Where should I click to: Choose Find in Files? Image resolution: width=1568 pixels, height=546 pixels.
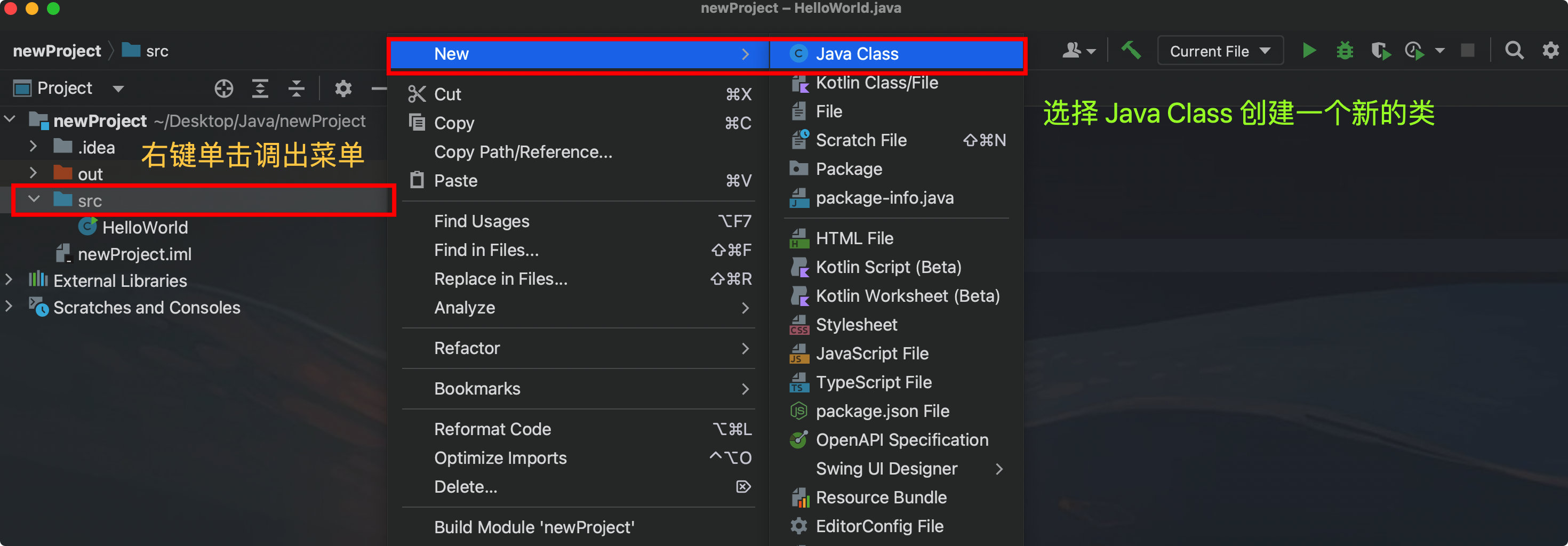click(579, 250)
